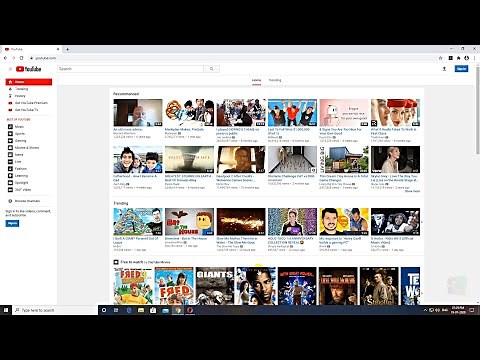Click the 360° Video category icon
The height and width of the screenshot is (360, 480).
tap(10, 190)
